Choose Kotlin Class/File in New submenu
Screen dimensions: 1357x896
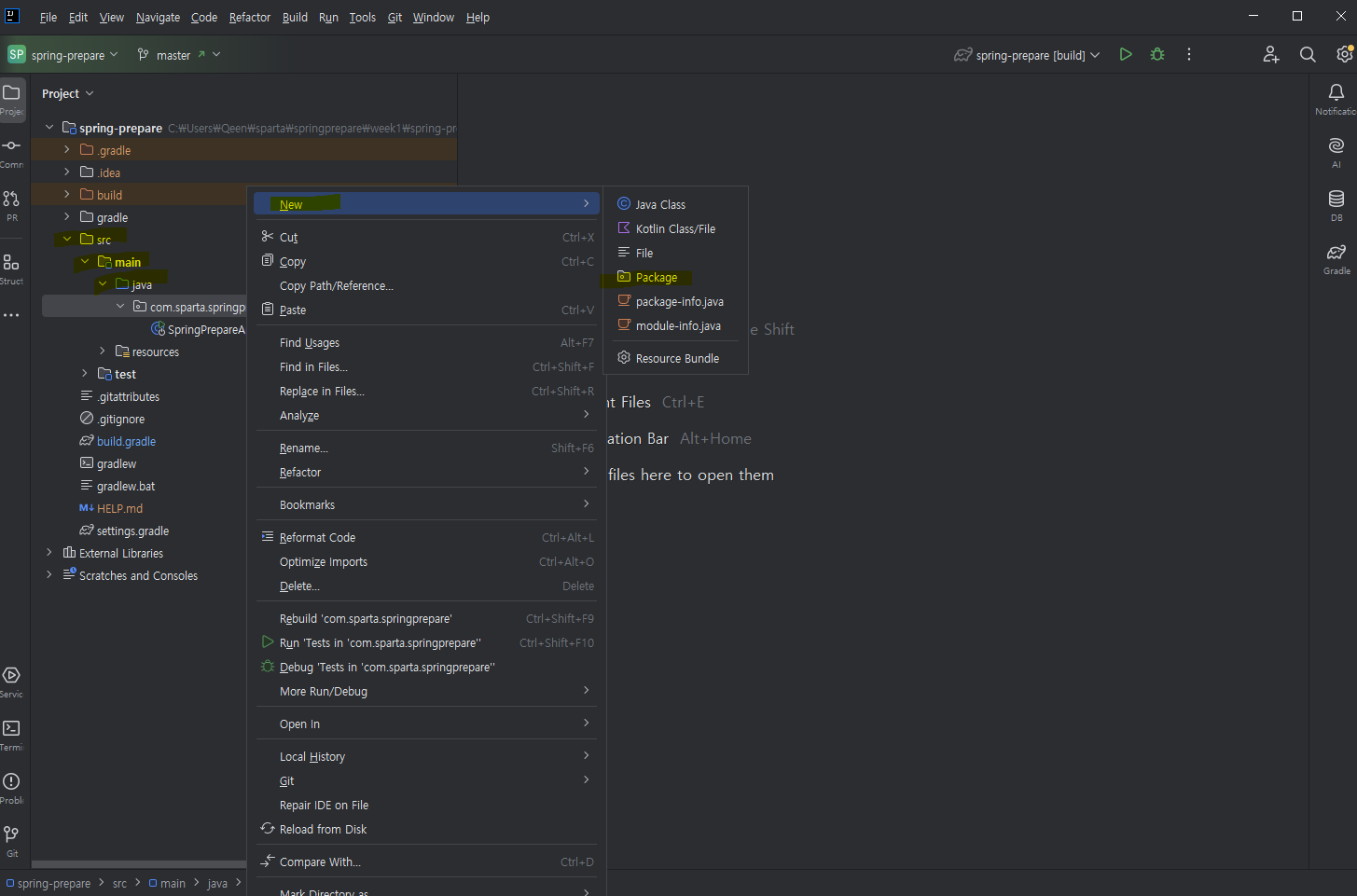coord(676,228)
